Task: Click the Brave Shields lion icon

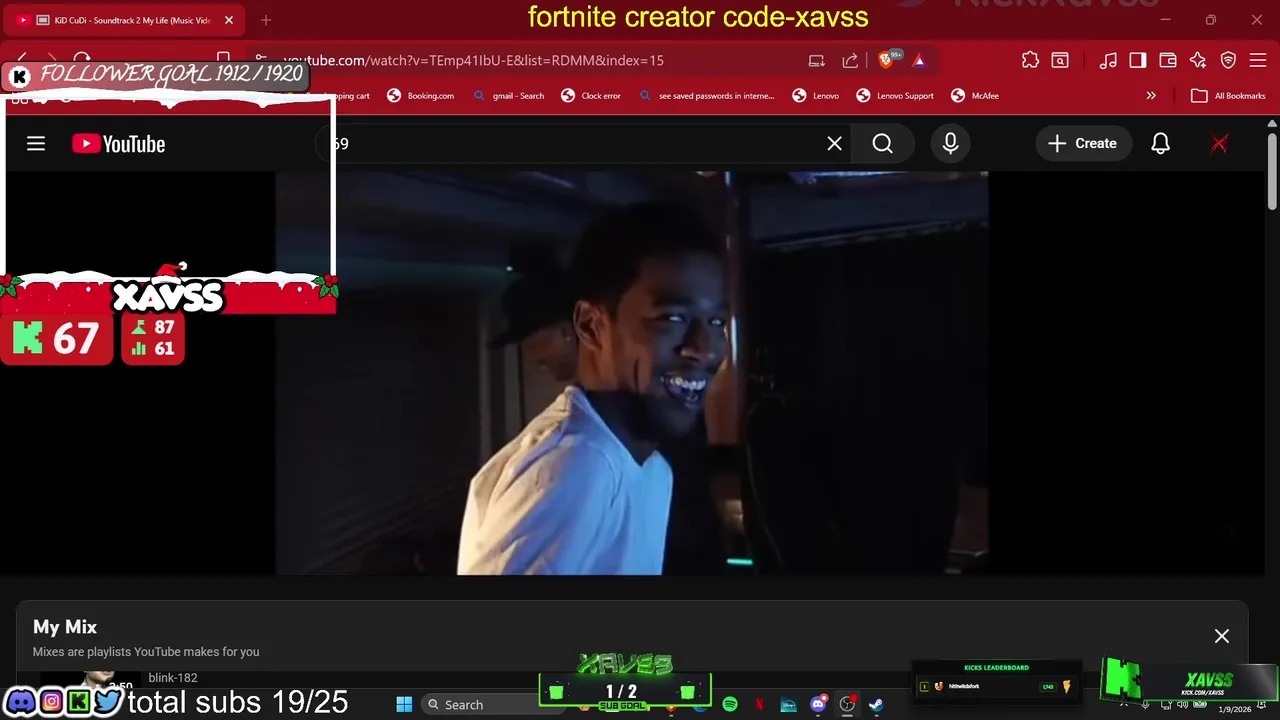Action: tap(886, 60)
